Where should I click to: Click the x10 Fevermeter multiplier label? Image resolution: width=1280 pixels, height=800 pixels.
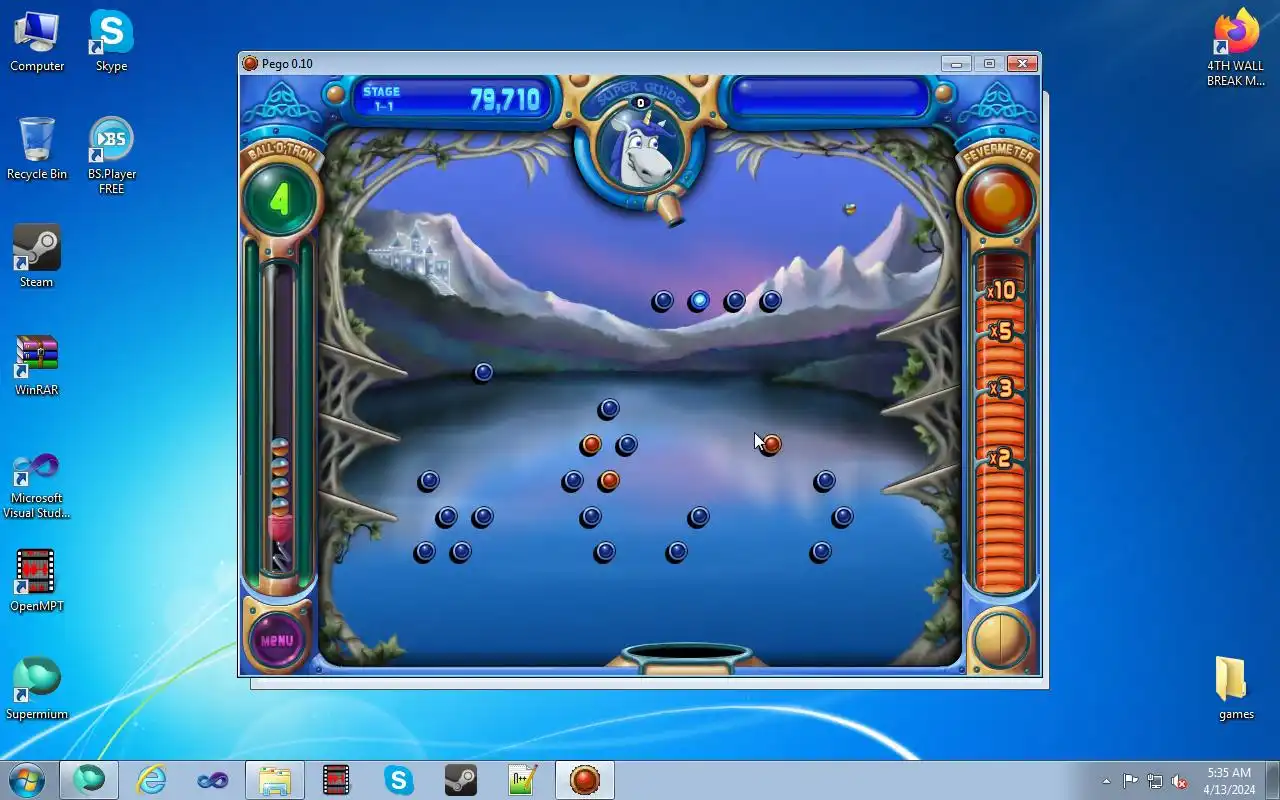click(1000, 291)
